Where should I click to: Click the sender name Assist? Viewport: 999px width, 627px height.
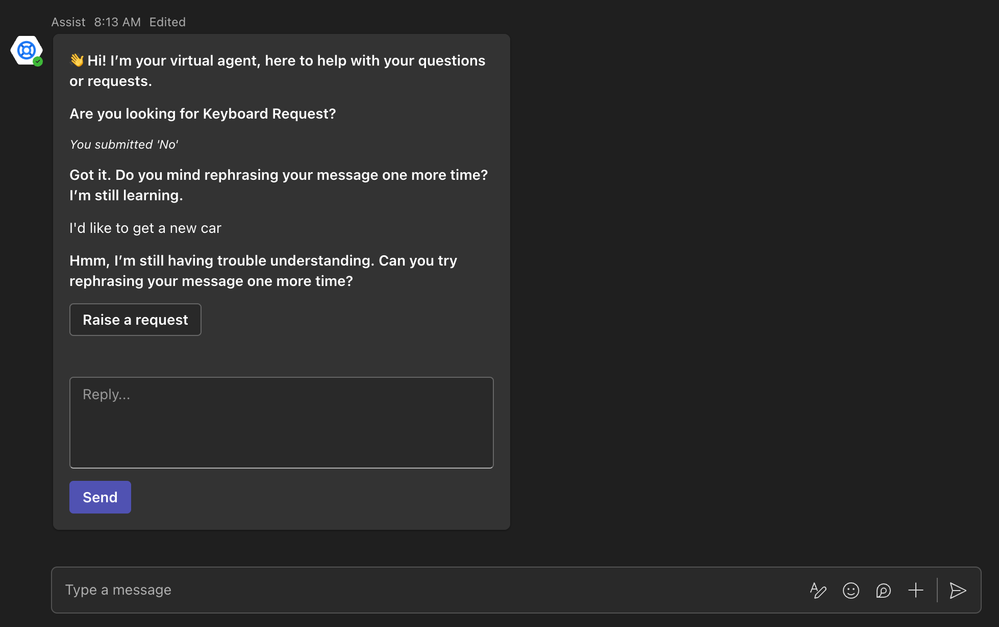pos(68,21)
